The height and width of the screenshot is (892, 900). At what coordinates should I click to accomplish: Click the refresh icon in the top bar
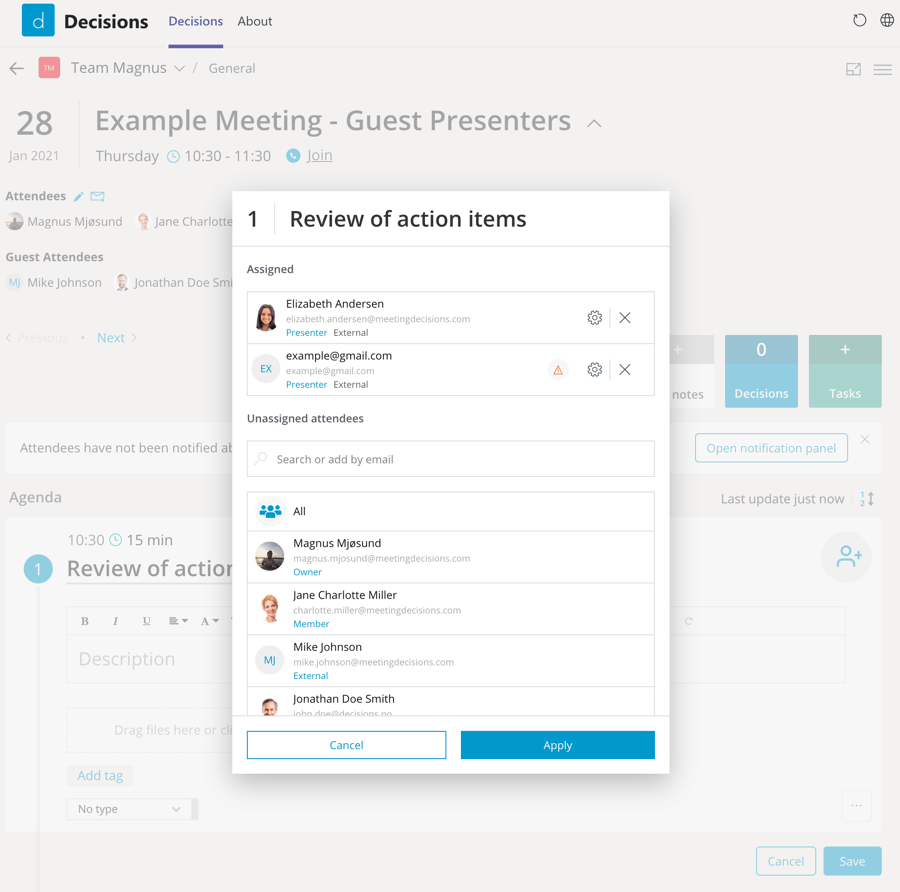[x=859, y=20]
